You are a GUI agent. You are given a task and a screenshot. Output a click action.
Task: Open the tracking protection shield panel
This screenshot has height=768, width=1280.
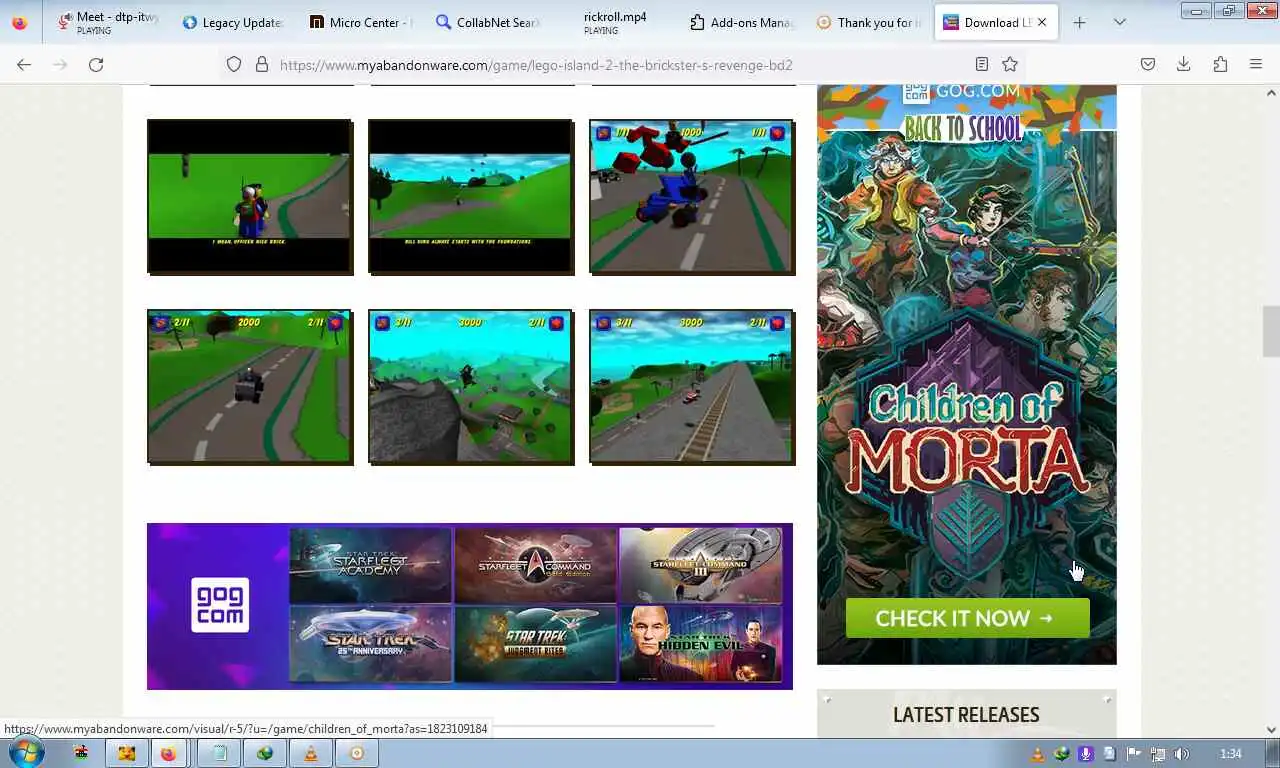point(234,64)
